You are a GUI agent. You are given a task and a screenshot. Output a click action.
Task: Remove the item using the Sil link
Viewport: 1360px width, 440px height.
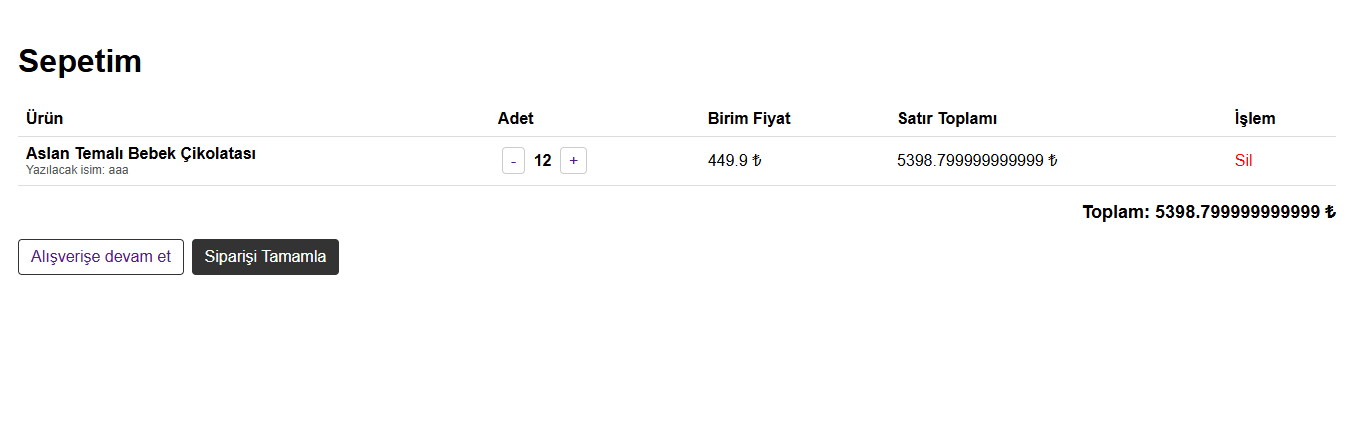(x=1243, y=161)
